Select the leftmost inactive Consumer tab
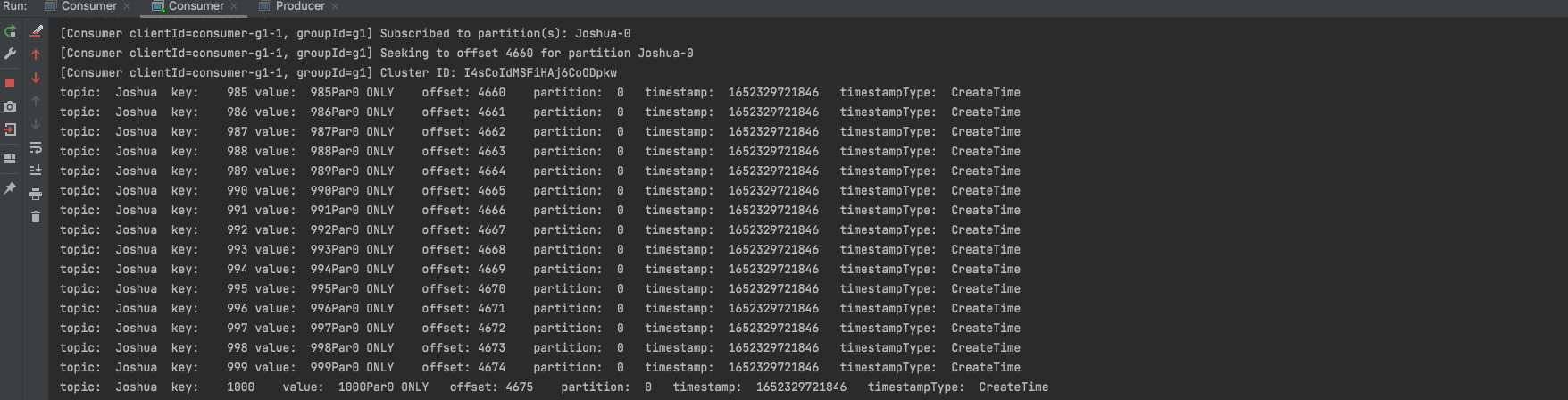Image resolution: width=1568 pixels, height=400 pixels. point(88,6)
